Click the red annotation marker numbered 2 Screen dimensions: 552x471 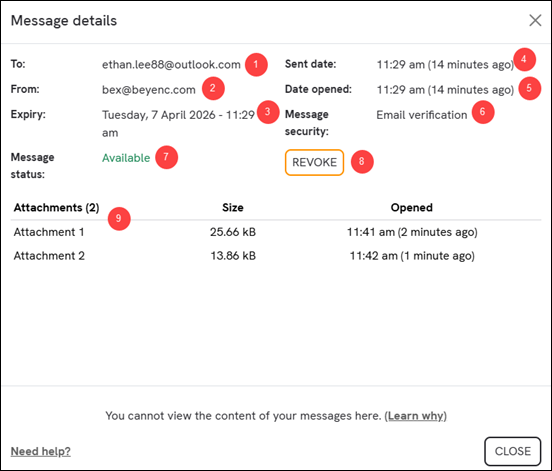click(213, 88)
